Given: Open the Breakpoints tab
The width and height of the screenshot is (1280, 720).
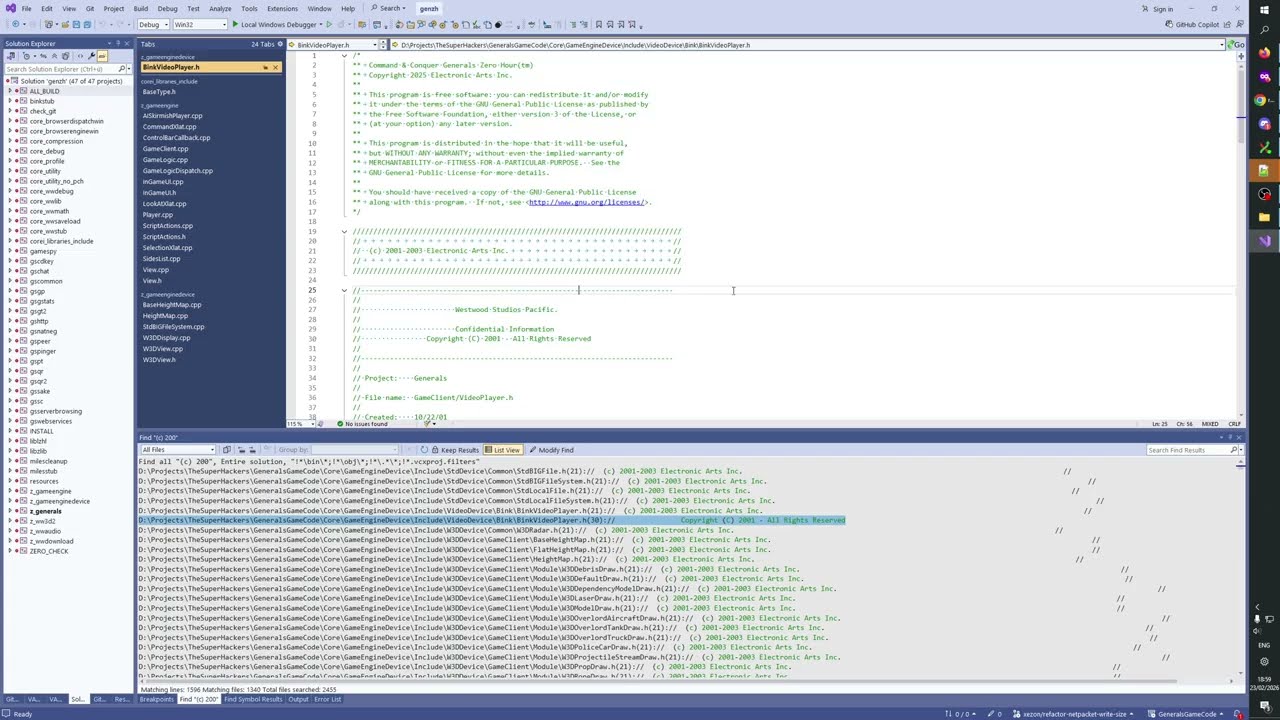Looking at the screenshot, I should point(156,699).
